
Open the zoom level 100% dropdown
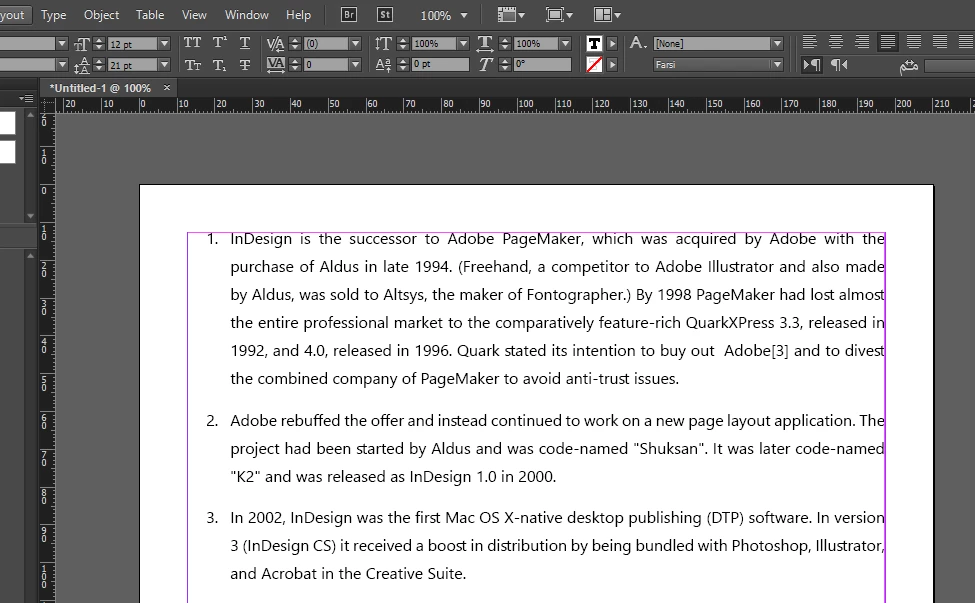[x=464, y=16]
